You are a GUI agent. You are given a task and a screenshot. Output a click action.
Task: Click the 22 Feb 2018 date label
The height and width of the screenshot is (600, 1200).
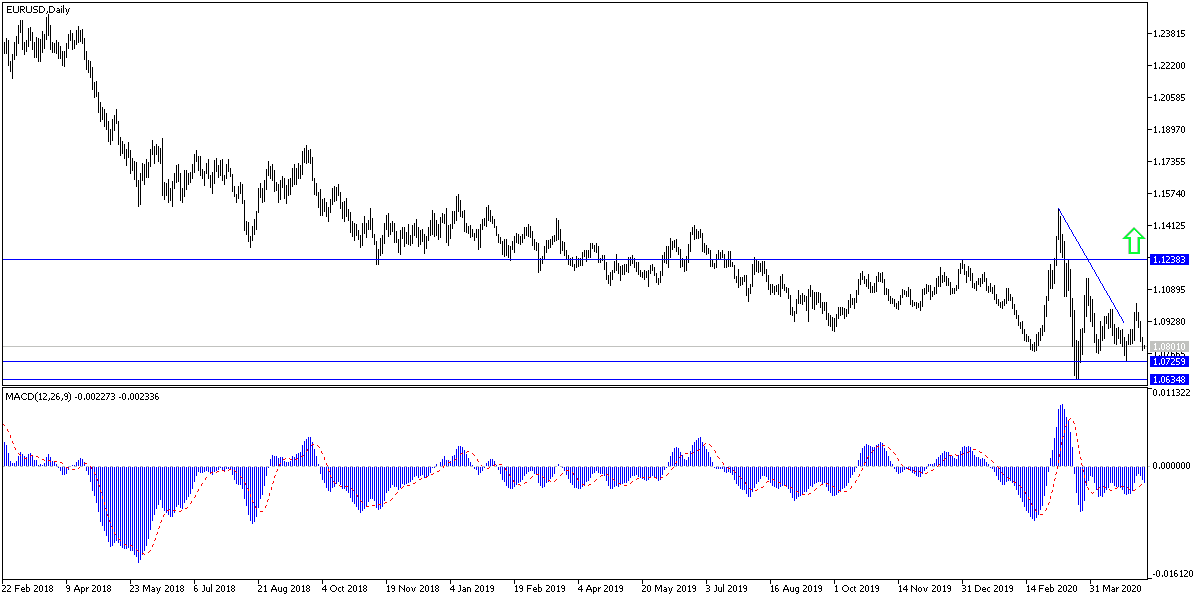tap(28, 590)
